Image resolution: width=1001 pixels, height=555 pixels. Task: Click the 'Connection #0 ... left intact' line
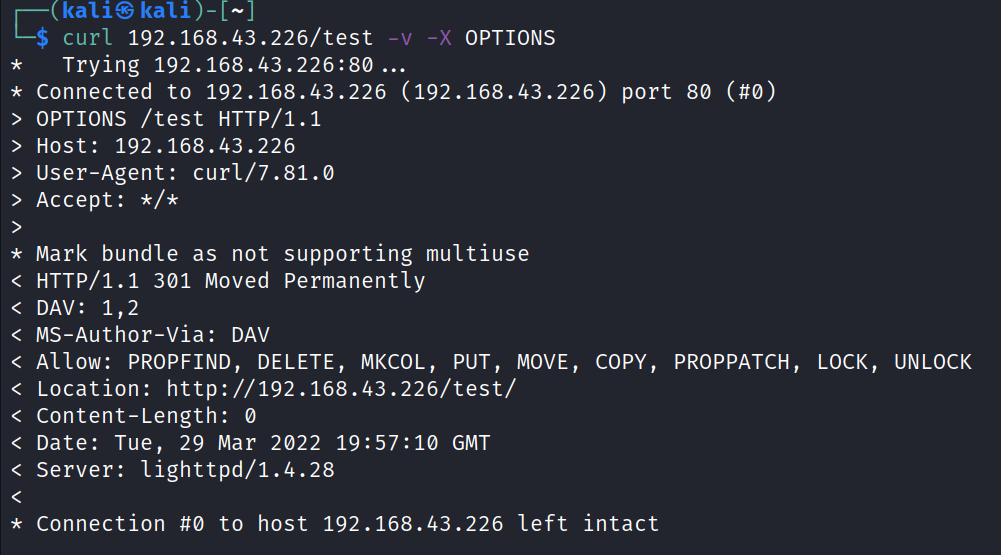[347, 524]
